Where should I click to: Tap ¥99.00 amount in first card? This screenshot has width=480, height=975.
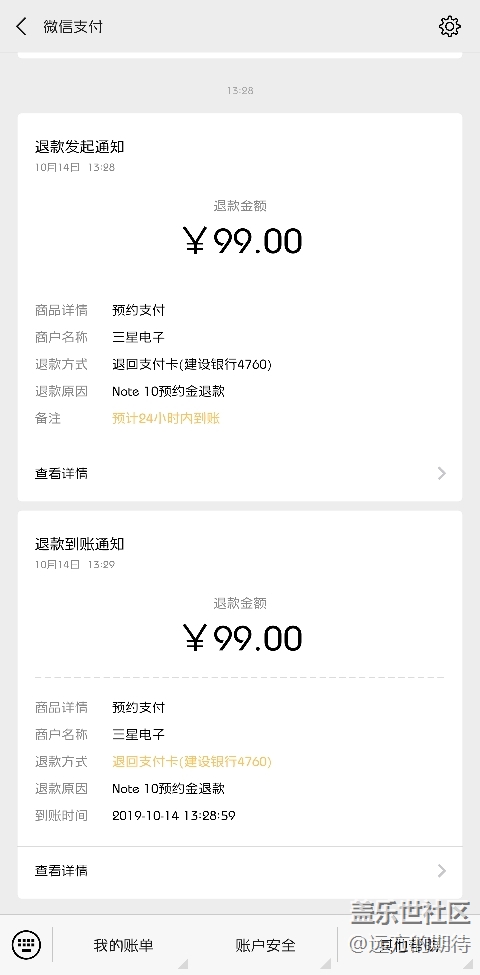click(x=242, y=241)
